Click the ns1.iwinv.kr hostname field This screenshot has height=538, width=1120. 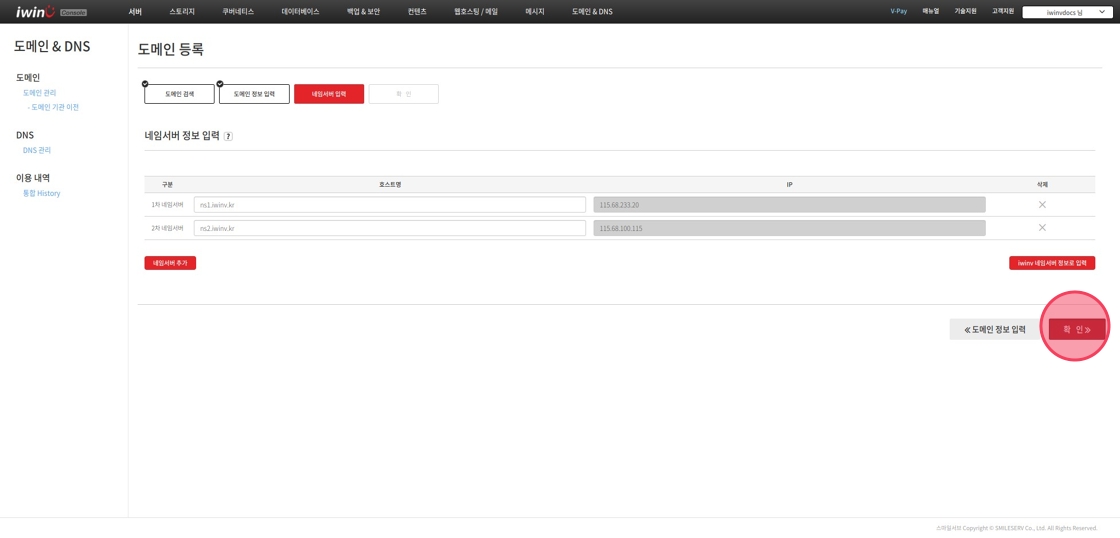tap(389, 205)
